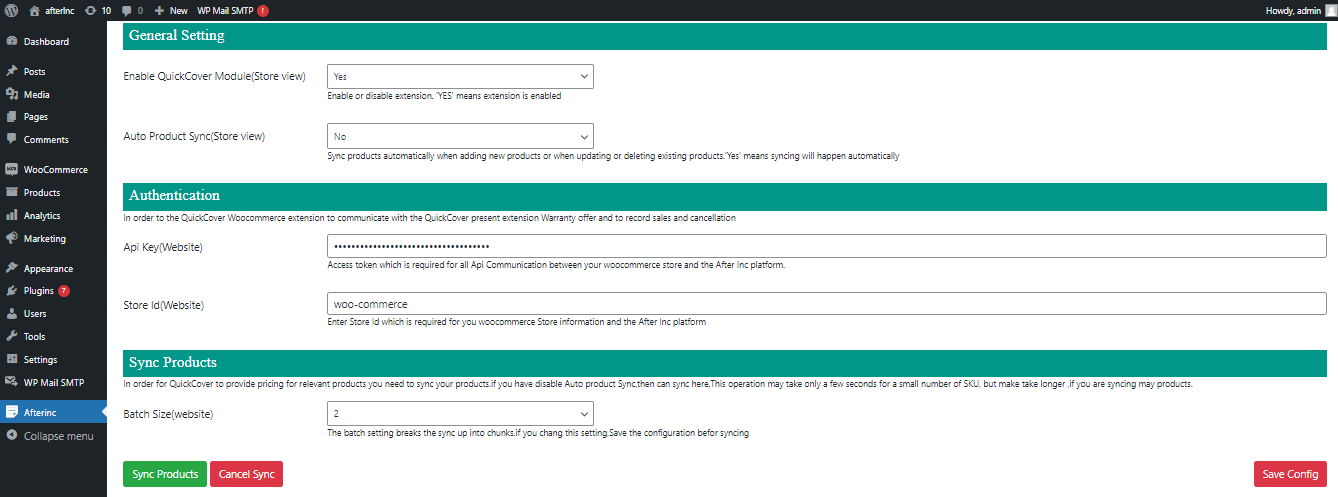The width and height of the screenshot is (1338, 497).
Task: Open the afterInc site home icon
Action: [35, 10]
